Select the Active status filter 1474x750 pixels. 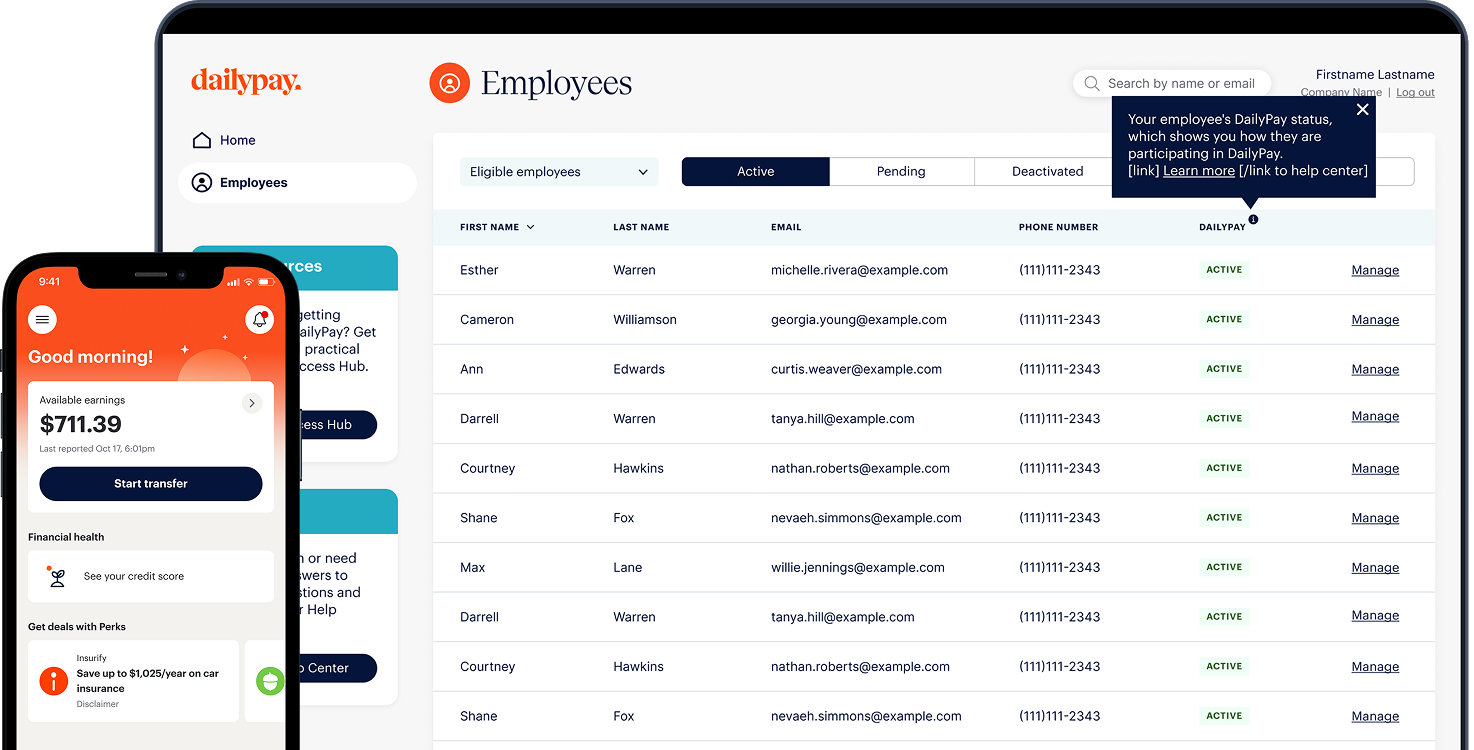pyautogui.click(x=755, y=171)
